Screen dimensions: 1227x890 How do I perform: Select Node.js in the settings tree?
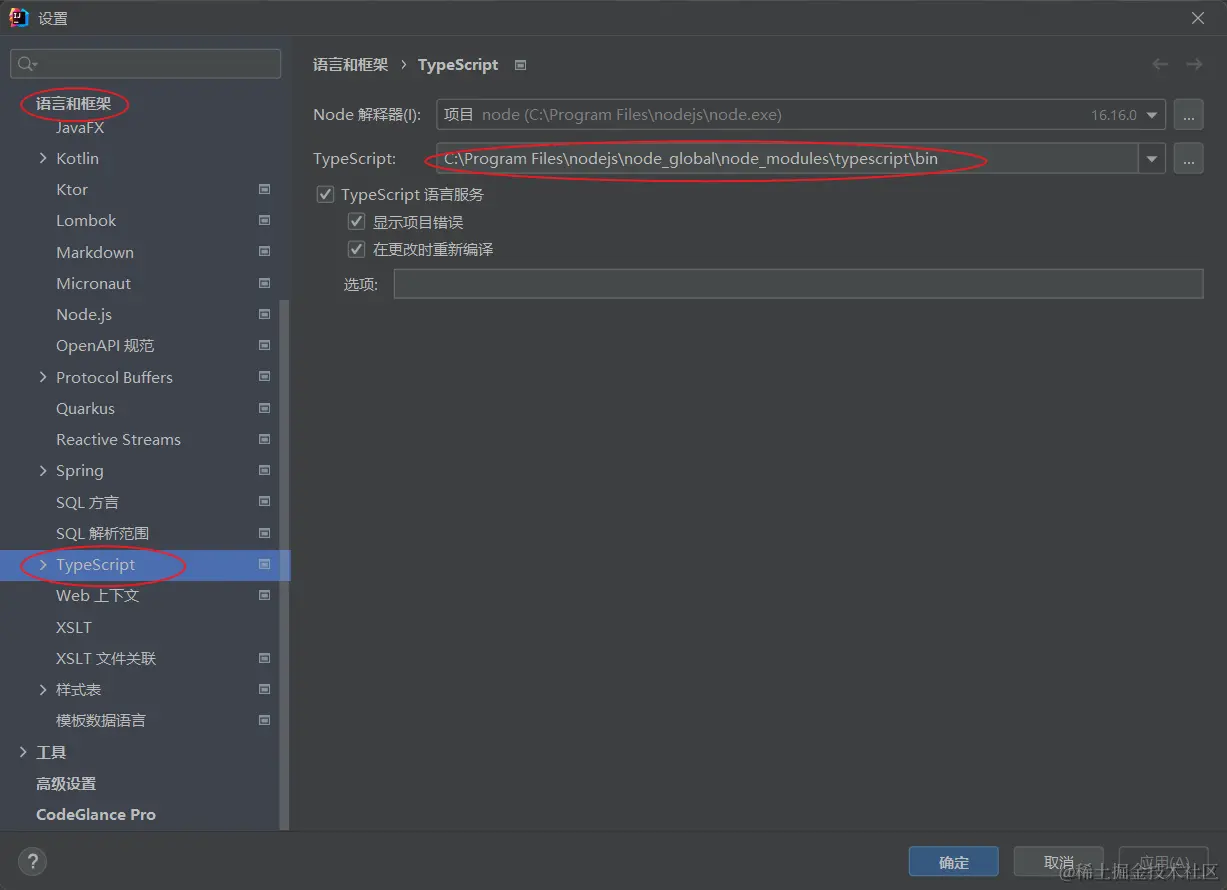[x=84, y=314]
